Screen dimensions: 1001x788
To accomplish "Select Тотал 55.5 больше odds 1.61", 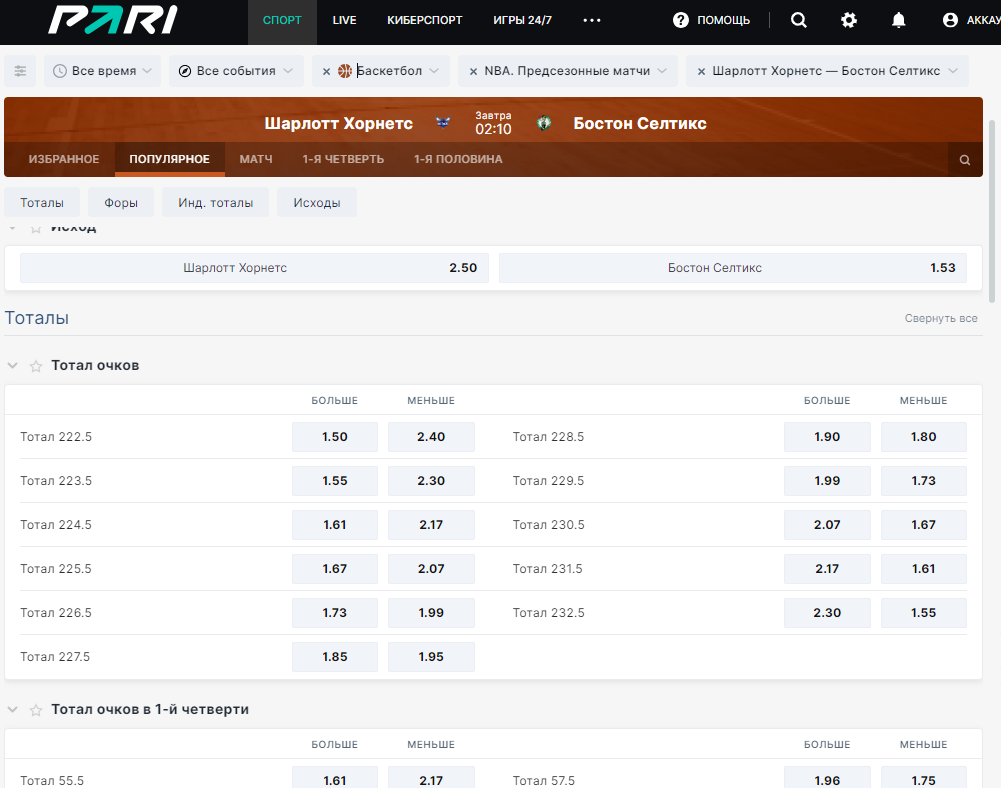I will 335,777.
